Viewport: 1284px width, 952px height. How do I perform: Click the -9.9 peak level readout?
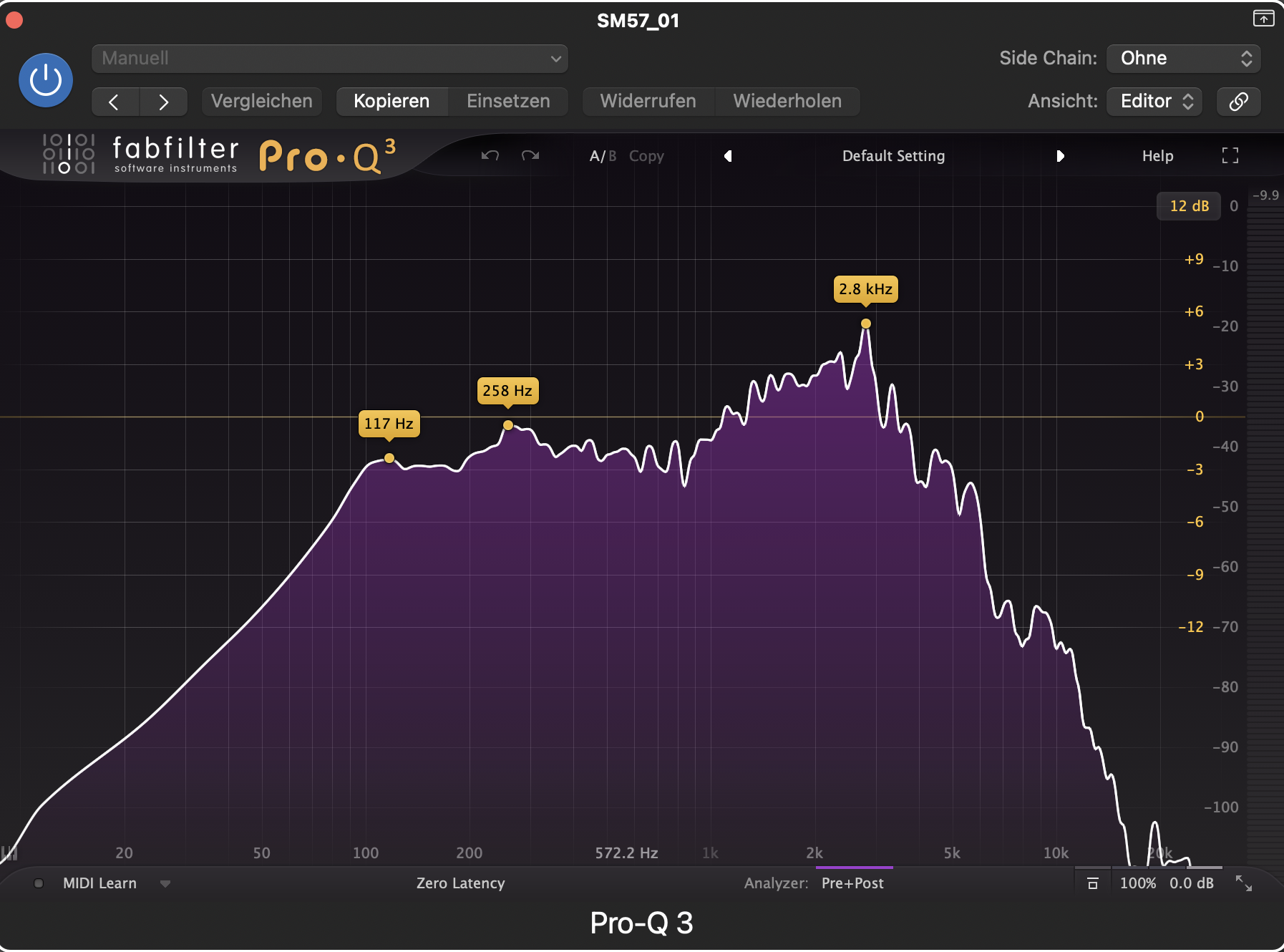[1265, 195]
